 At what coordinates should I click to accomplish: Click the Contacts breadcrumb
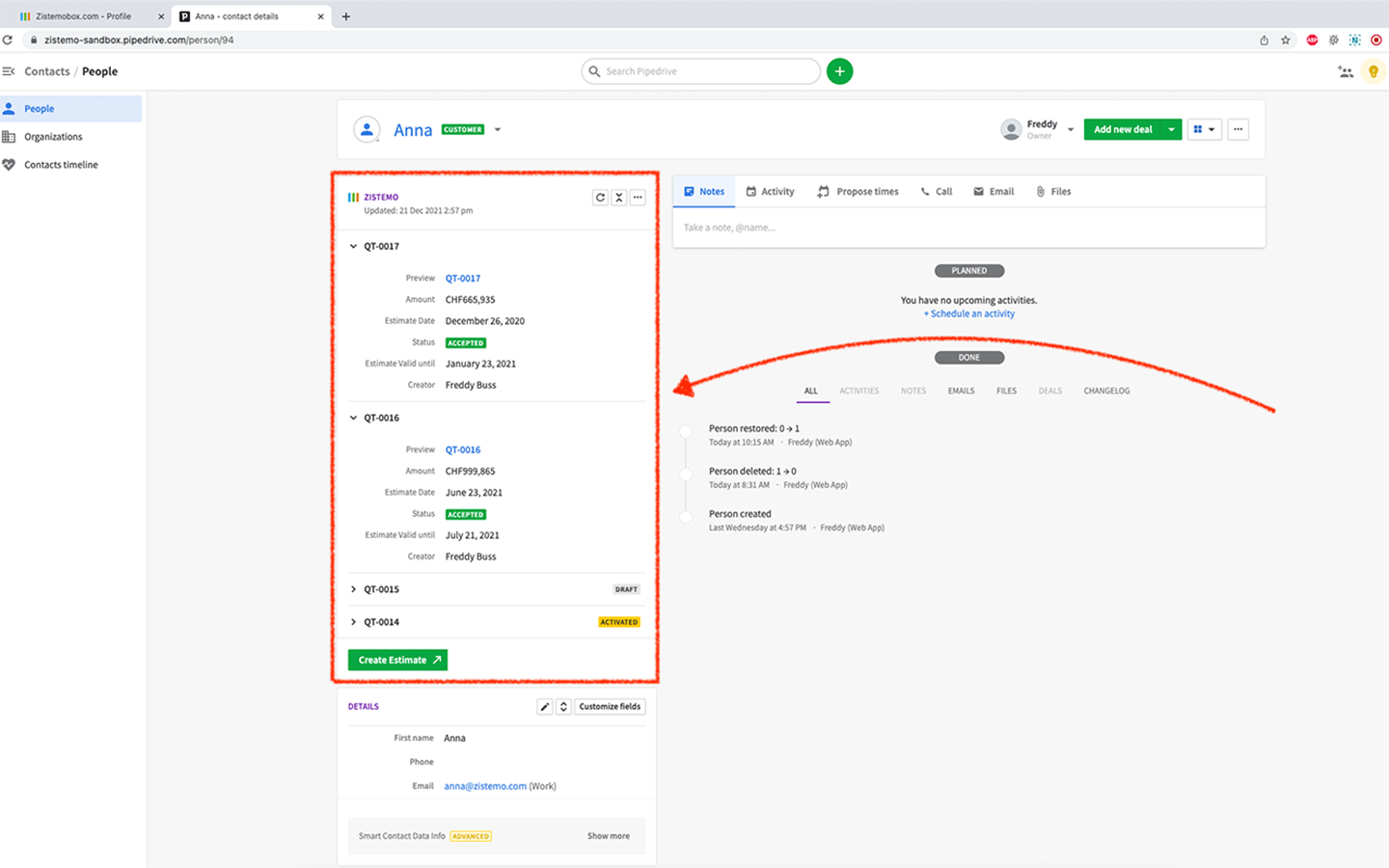point(47,71)
